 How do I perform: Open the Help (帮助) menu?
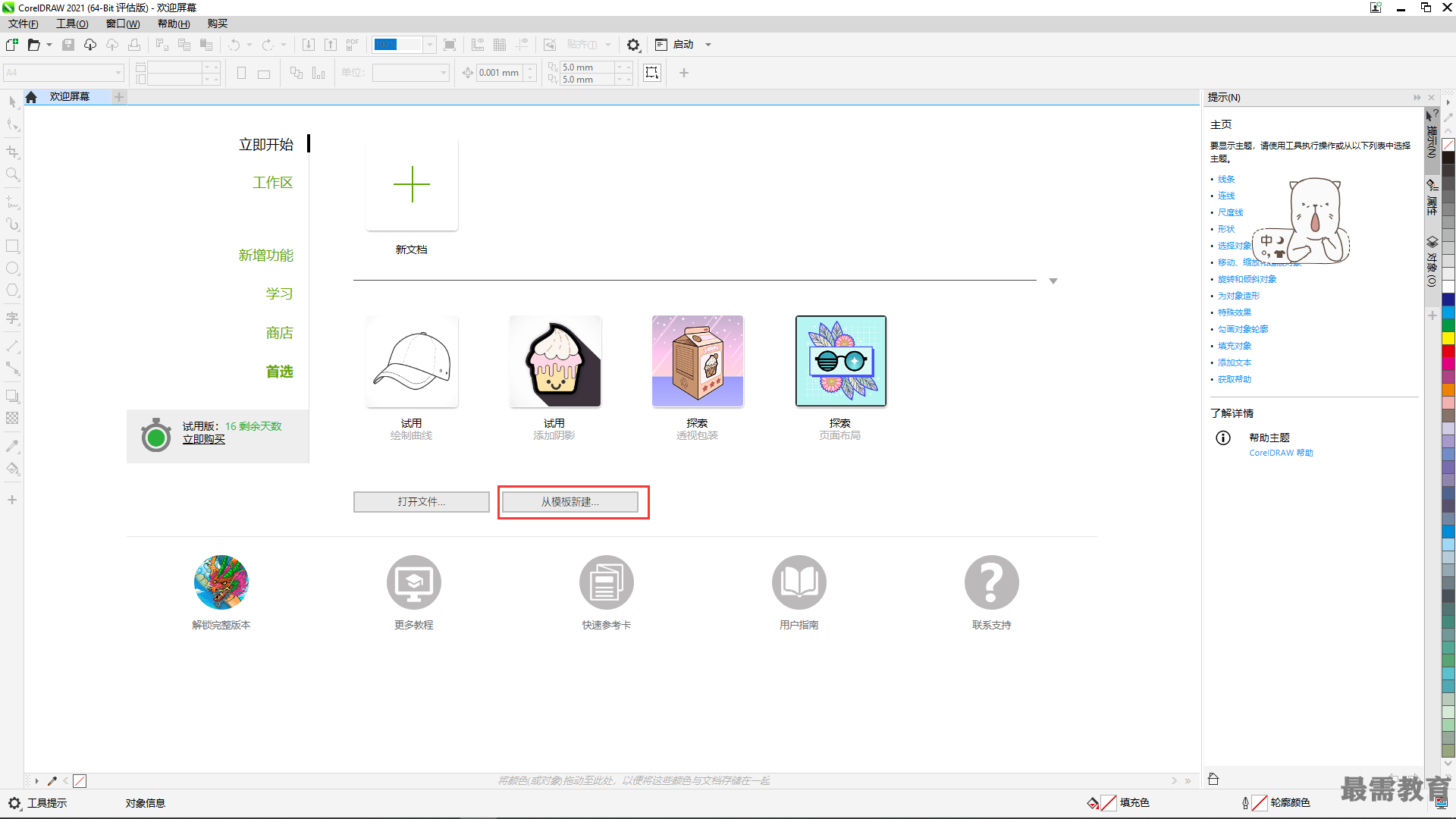tap(174, 24)
